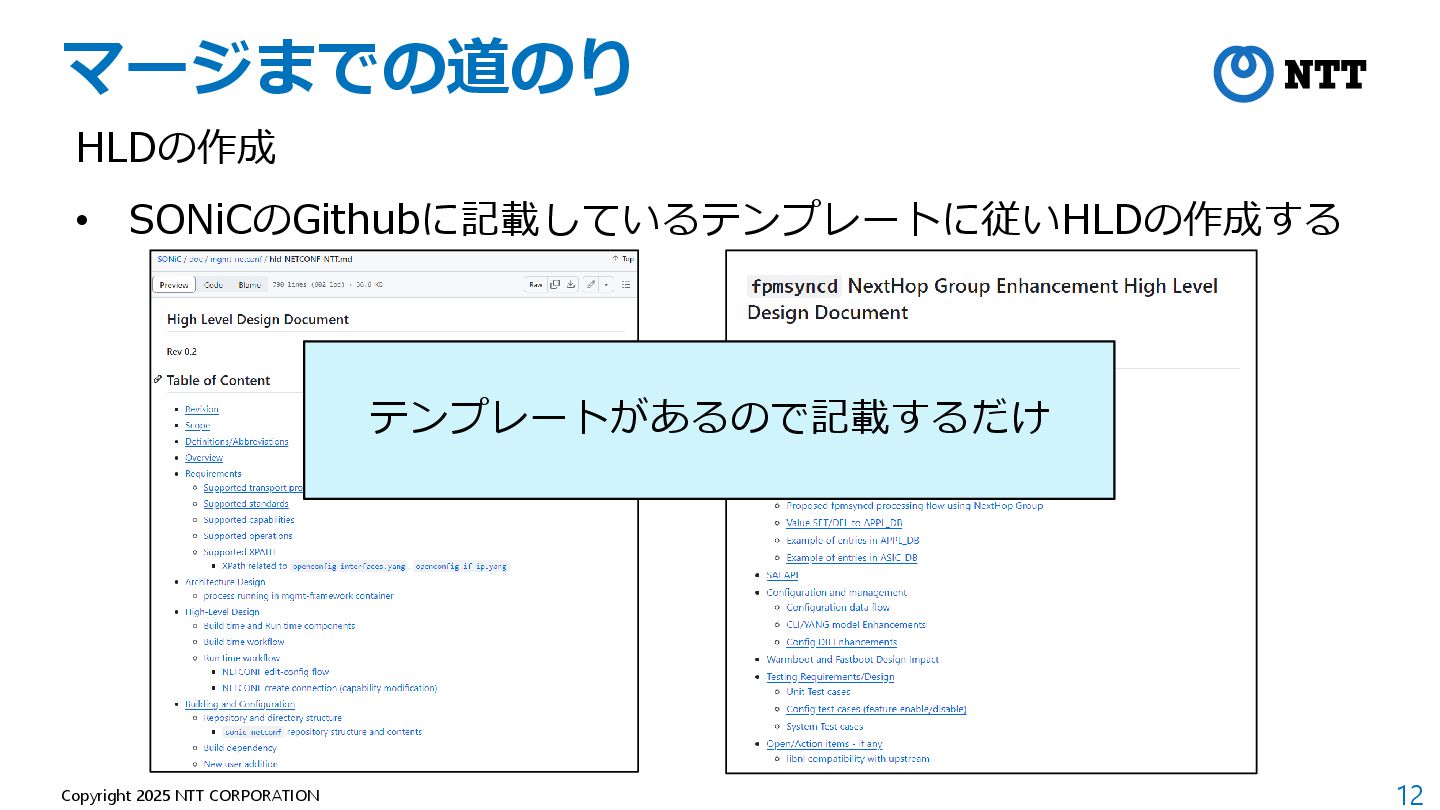Go to Open/Action items - if any link
The image size is (1440, 810).
click(x=824, y=744)
